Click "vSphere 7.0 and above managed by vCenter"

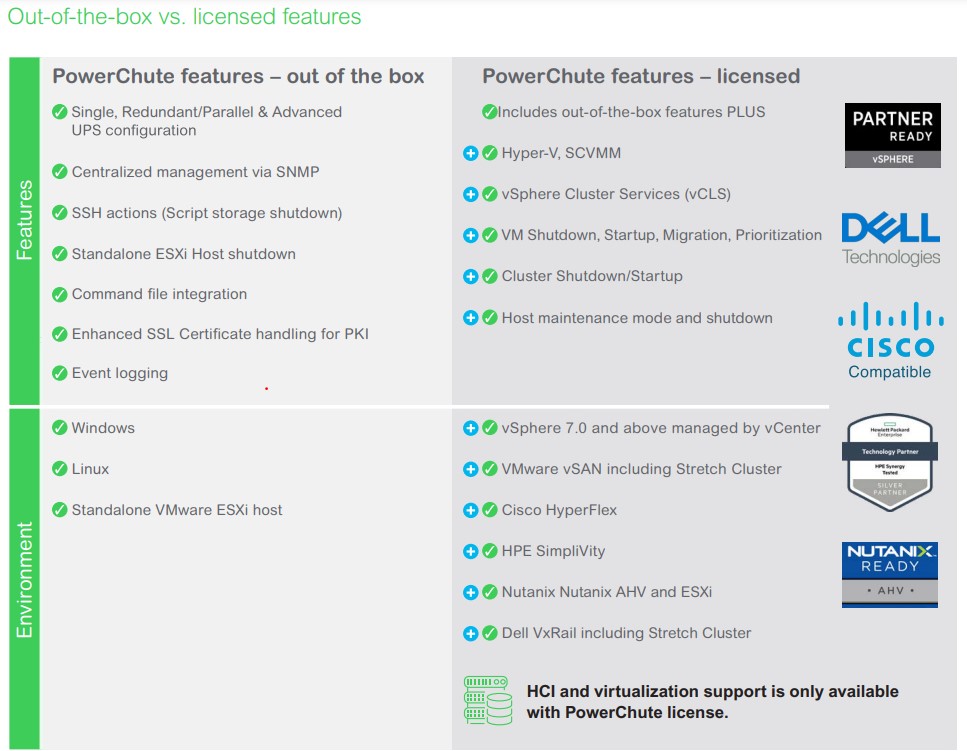click(661, 429)
